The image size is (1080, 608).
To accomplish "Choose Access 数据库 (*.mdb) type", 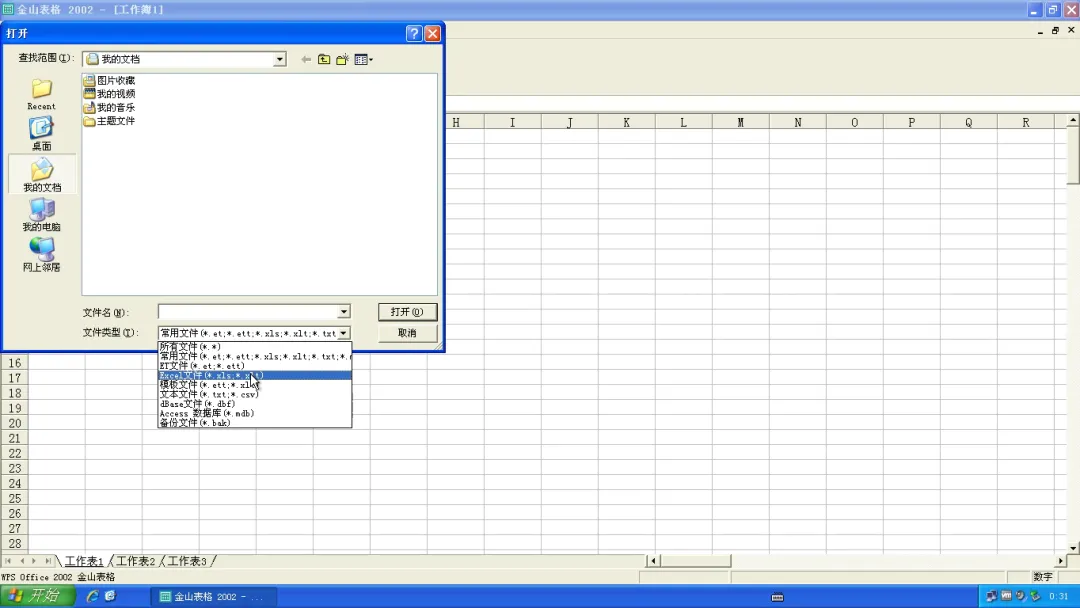I will (x=255, y=413).
